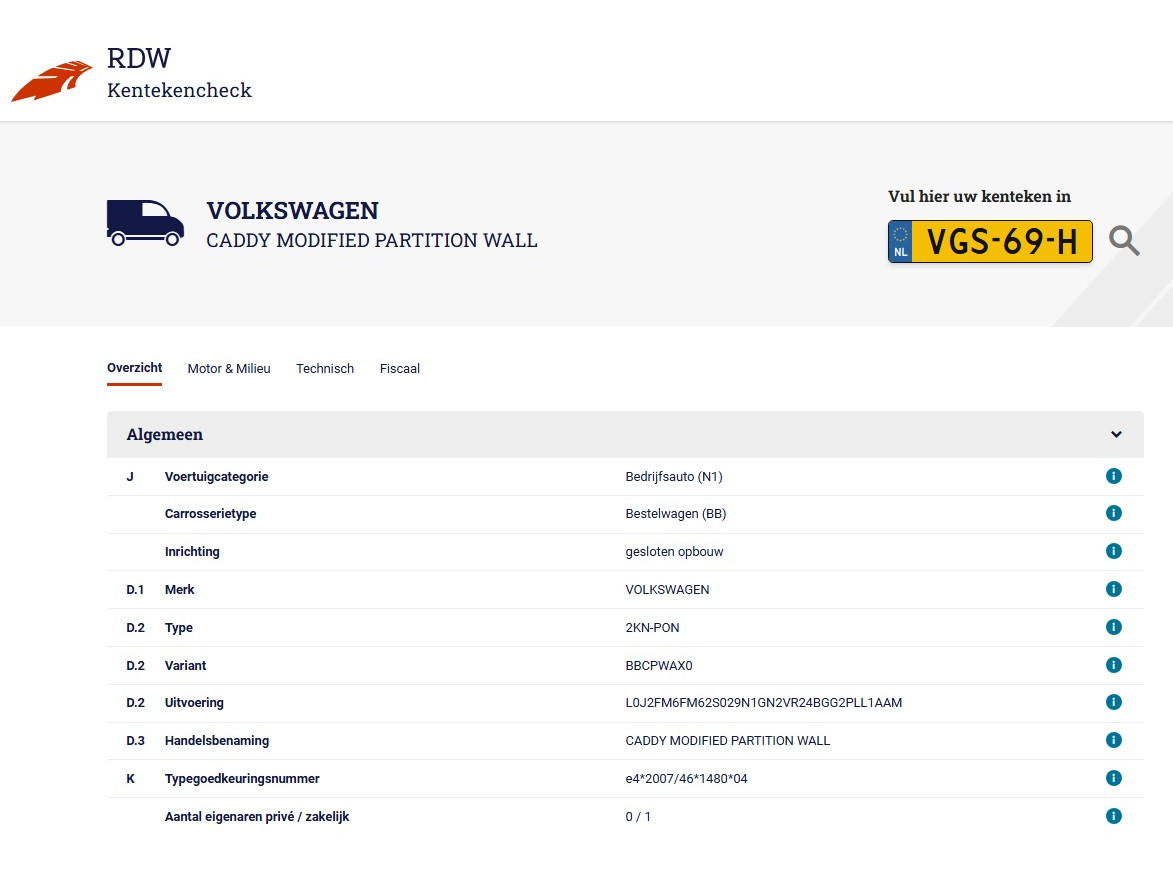Show Handelsbenaming info icon details
Image resolution: width=1173 pixels, height=879 pixels.
click(1114, 740)
